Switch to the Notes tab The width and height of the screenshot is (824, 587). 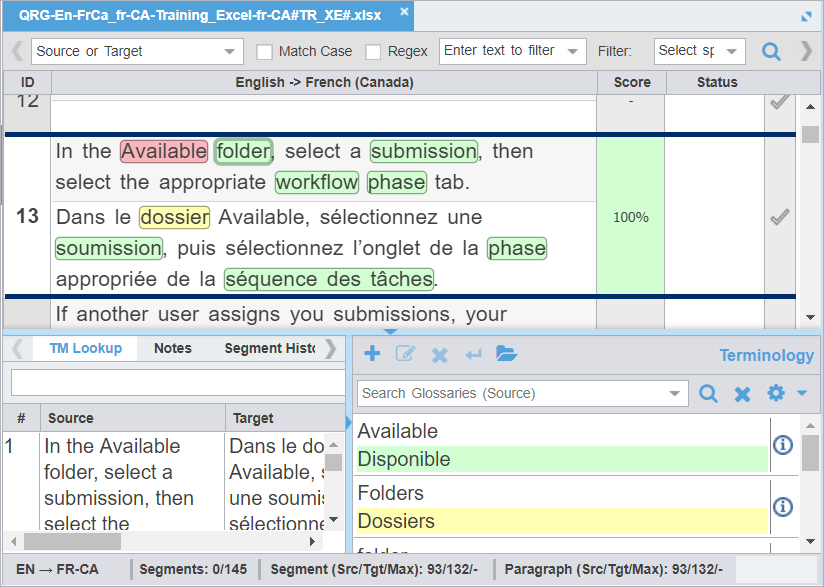[x=172, y=348]
